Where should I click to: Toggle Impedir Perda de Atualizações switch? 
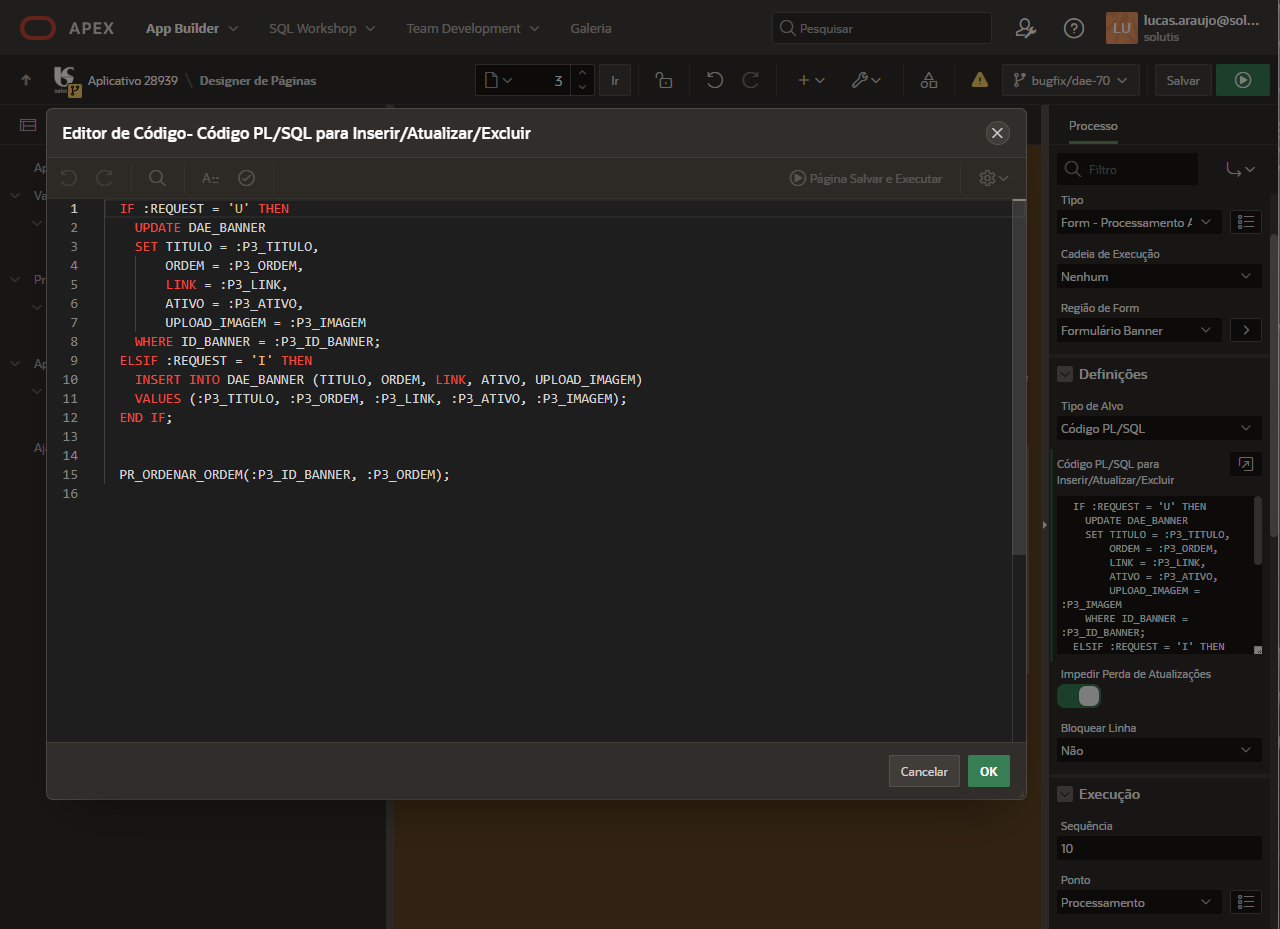click(x=1079, y=696)
